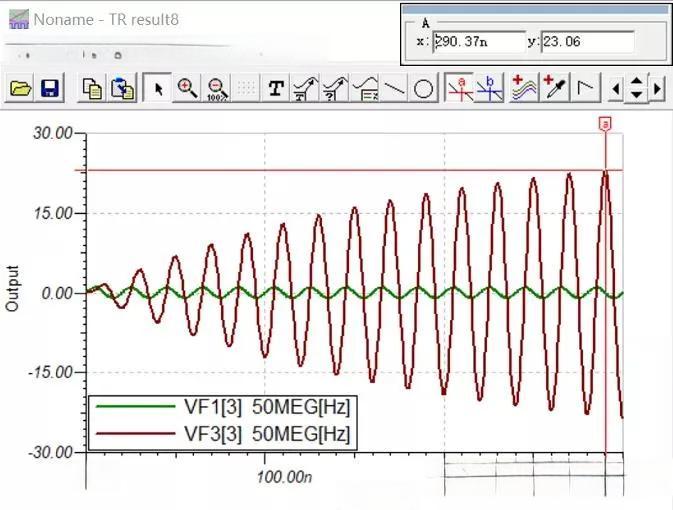Viewport: 673px width, 510px height.
Task: Click the add more curves icon
Action: tap(524, 88)
